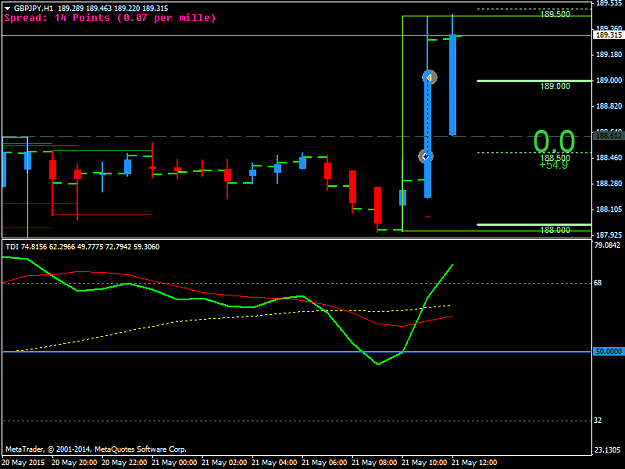Click the 189.180 price axis label
Image resolution: width=625 pixels, height=469 pixels.
[x=609, y=55]
